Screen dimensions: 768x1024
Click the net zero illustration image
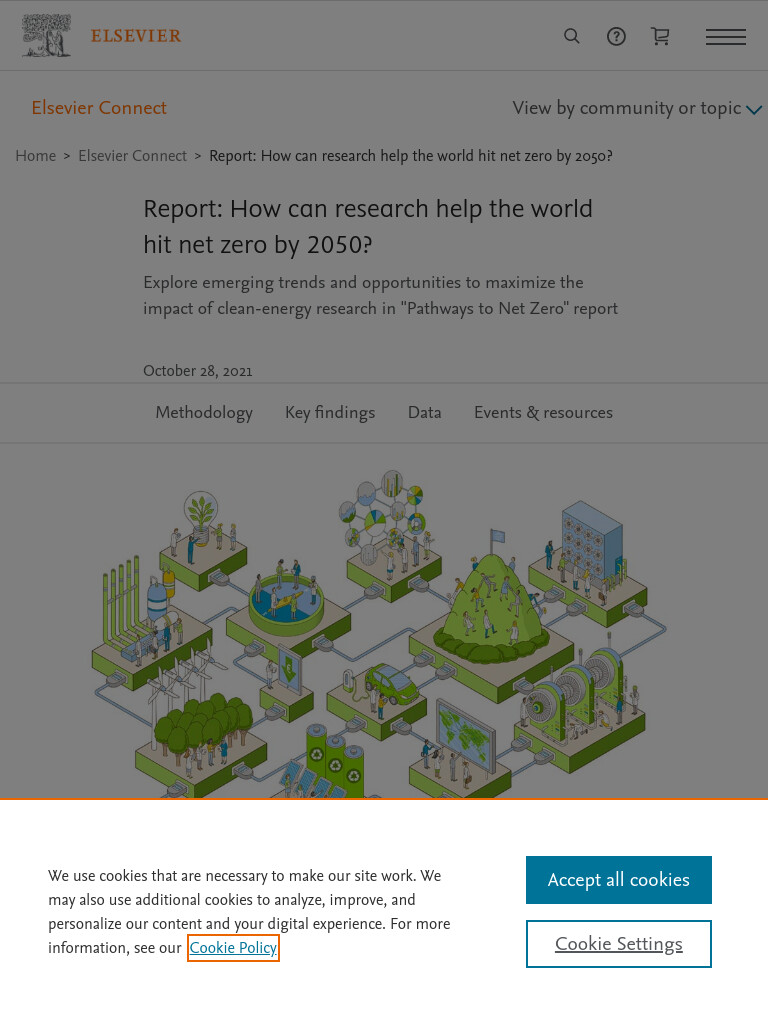coord(379,632)
